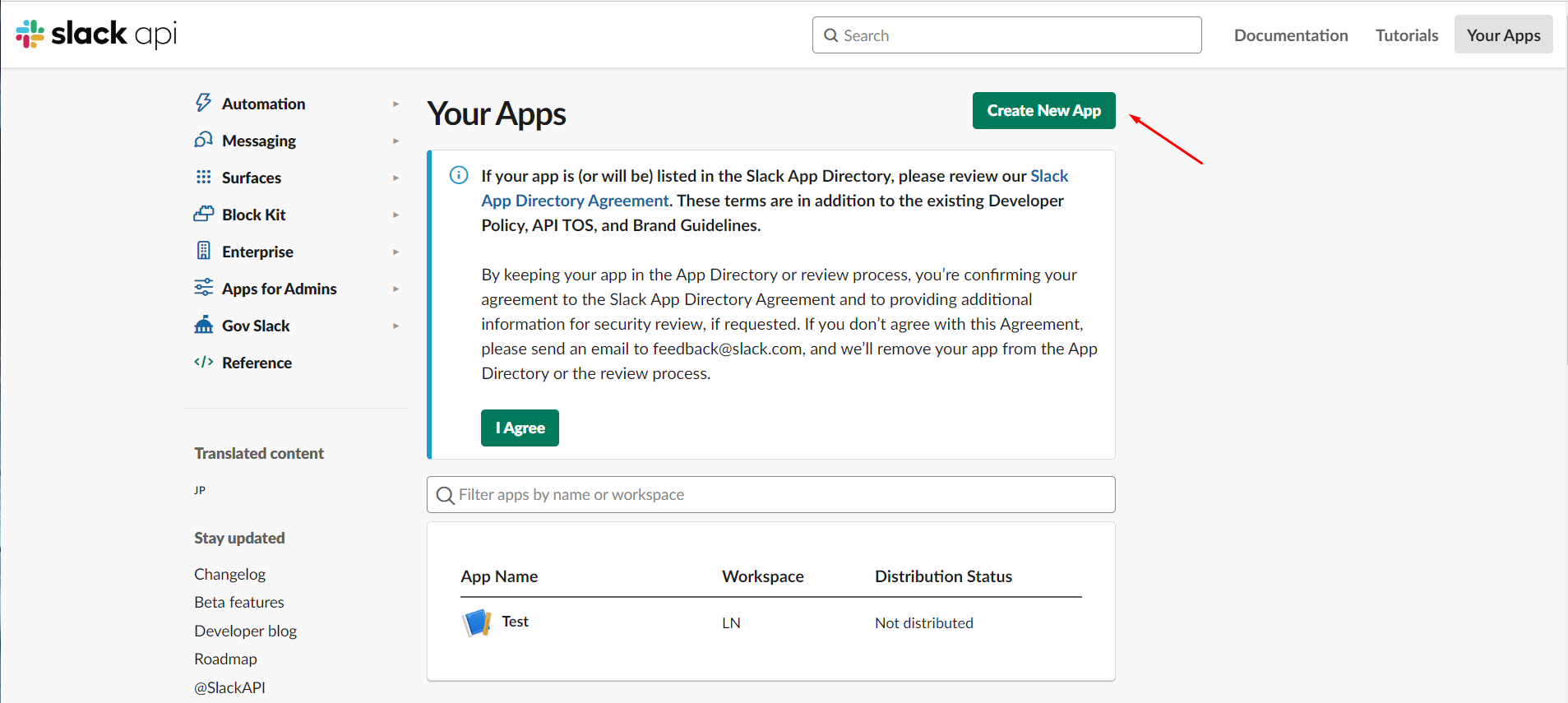Expand the Surfaces sidebar section arrow

tap(395, 178)
